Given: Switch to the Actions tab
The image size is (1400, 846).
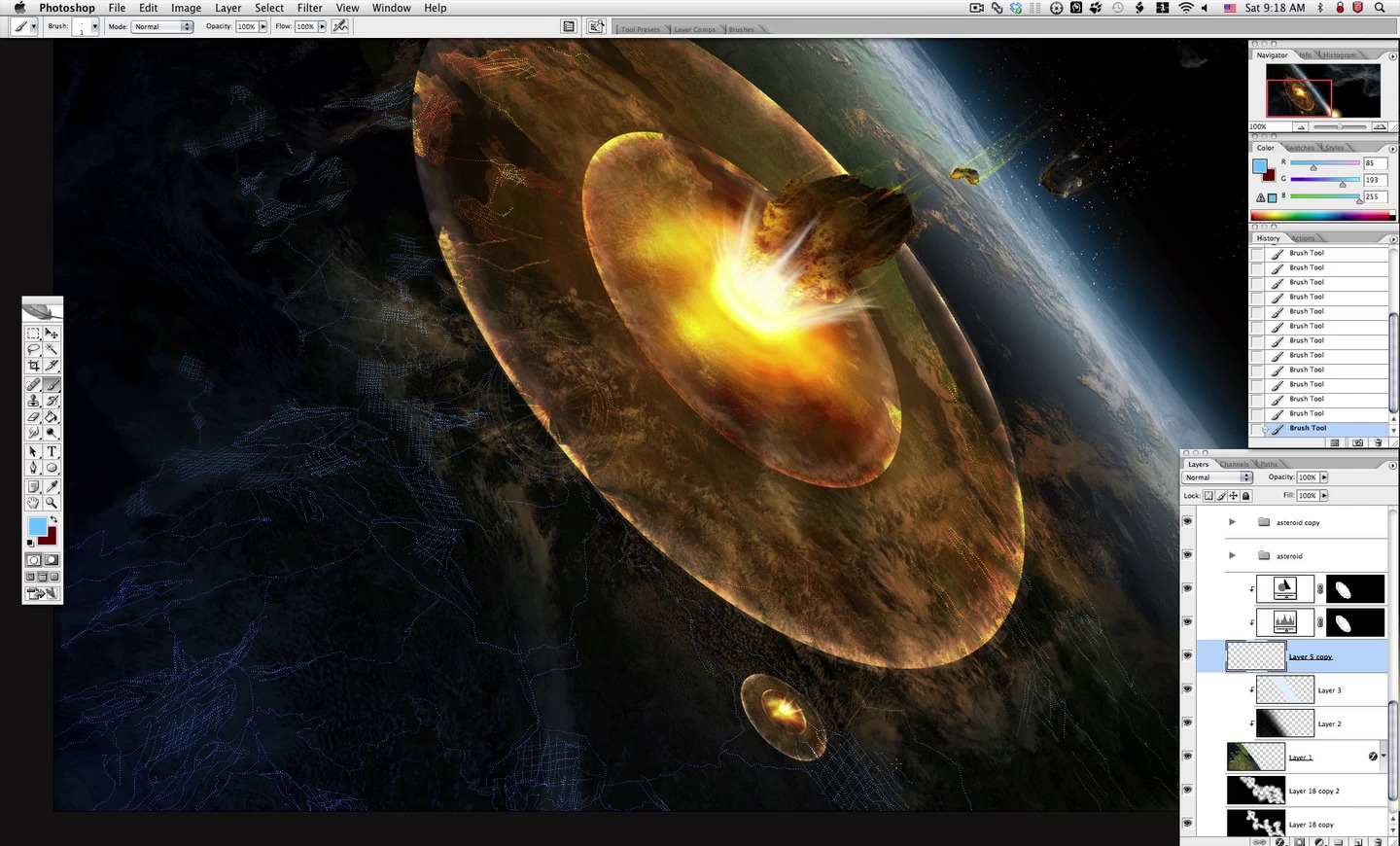Looking at the screenshot, I should pyautogui.click(x=1304, y=238).
